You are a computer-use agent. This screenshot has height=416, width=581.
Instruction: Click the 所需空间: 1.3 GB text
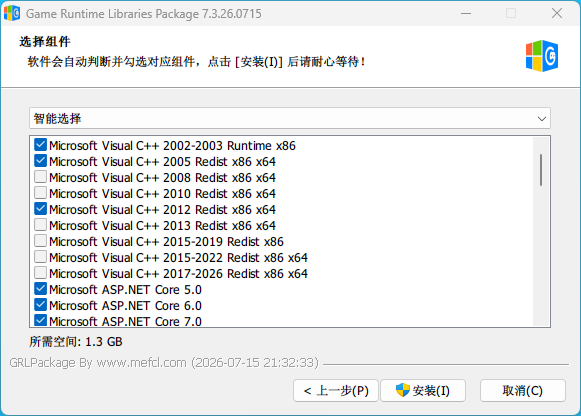tap(76, 342)
